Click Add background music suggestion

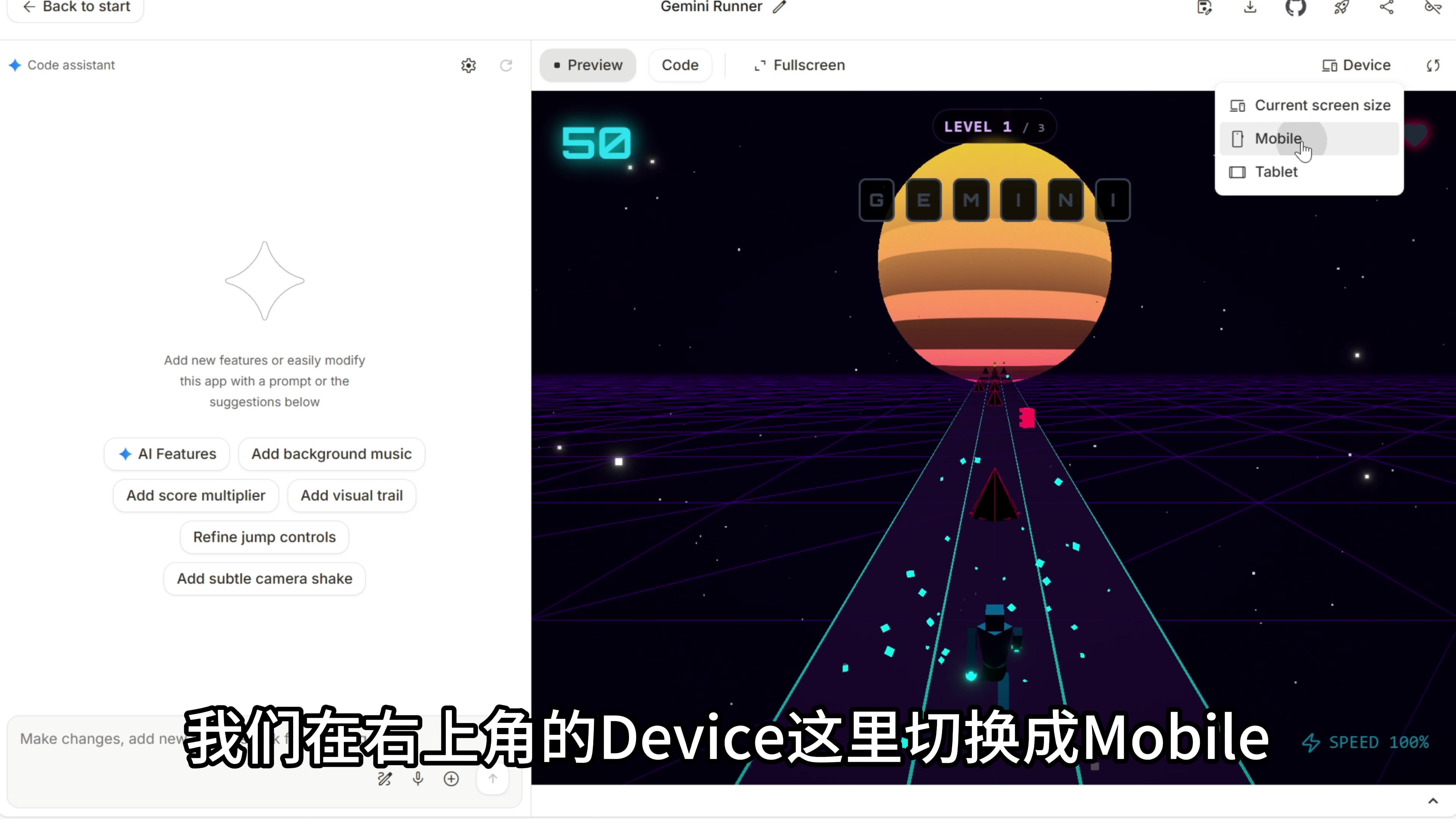331,454
